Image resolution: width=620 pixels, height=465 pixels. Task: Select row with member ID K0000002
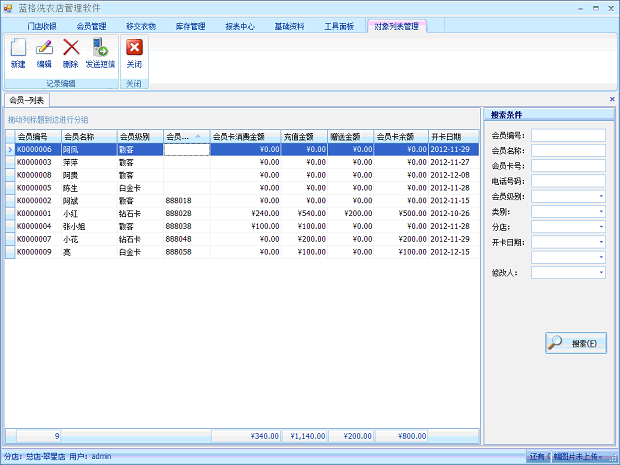point(242,200)
